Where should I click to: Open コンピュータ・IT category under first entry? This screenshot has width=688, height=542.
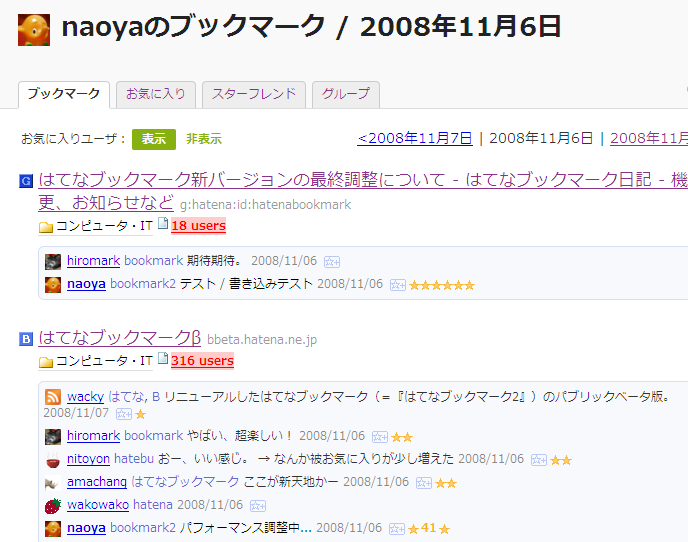pyautogui.click(x=104, y=226)
